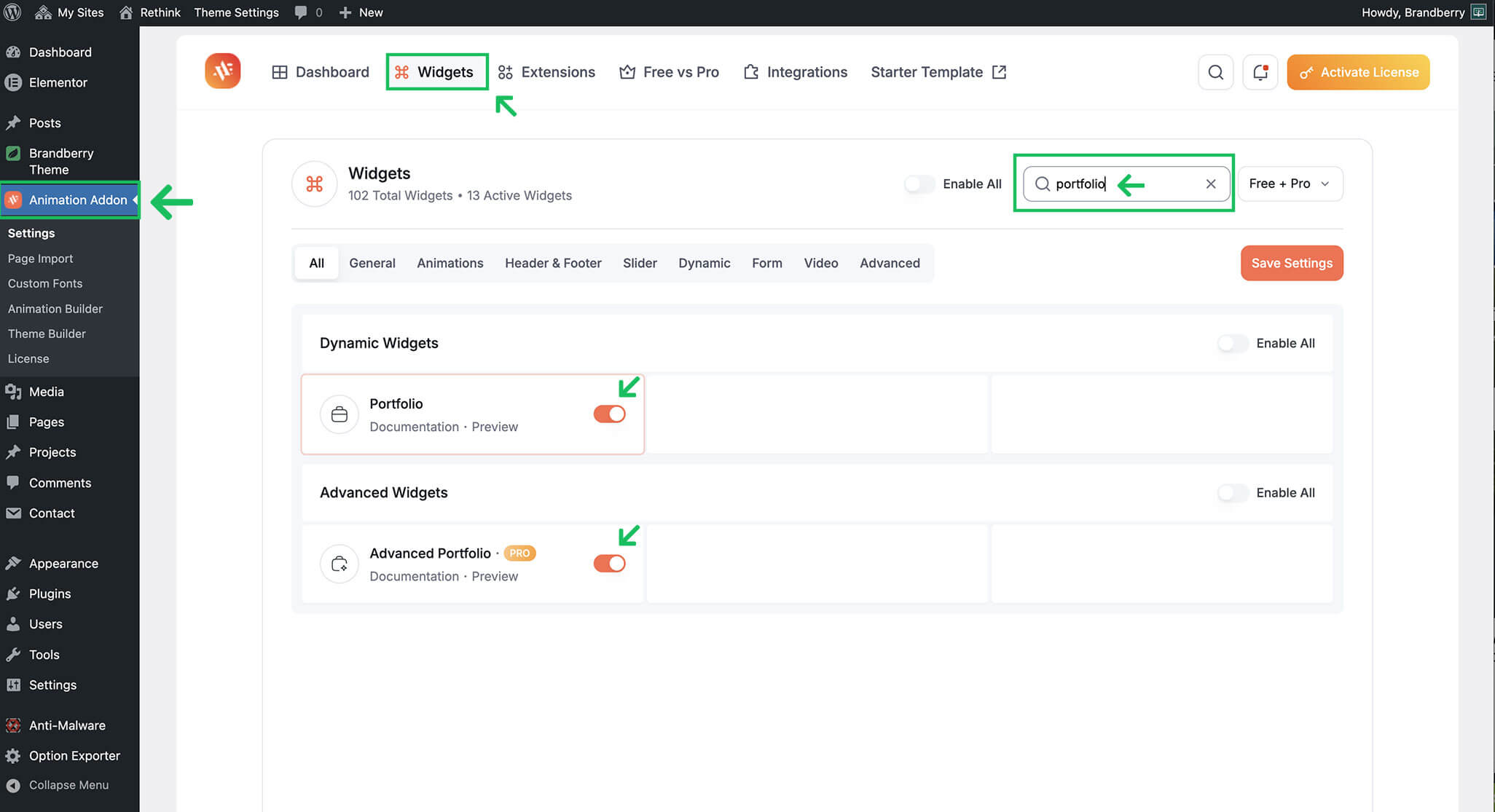Click the WordPress logo in admin bar
1495x812 pixels.
(x=12, y=12)
